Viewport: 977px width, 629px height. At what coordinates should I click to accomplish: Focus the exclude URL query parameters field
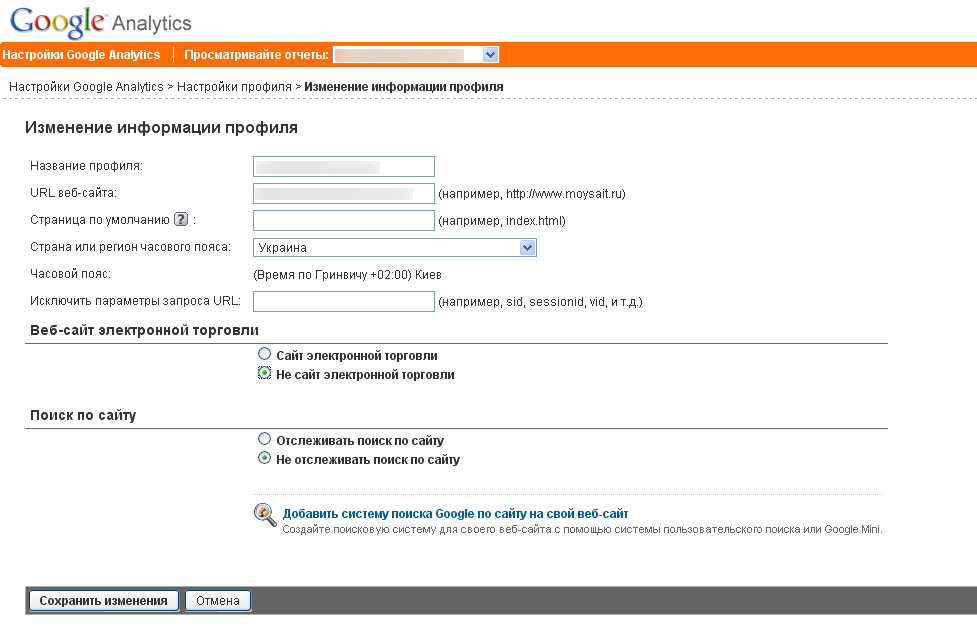coord(344,301)
